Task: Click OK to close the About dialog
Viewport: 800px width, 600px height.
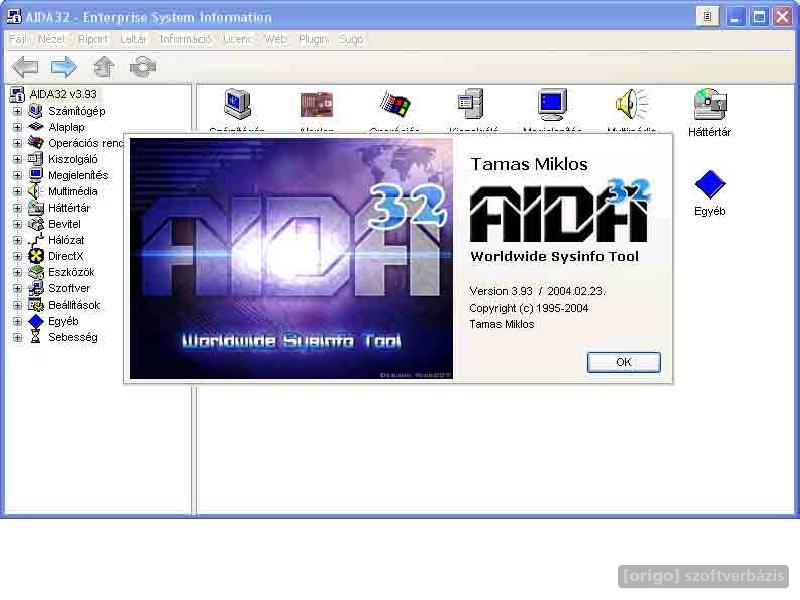Action: (x=623, y=362)
